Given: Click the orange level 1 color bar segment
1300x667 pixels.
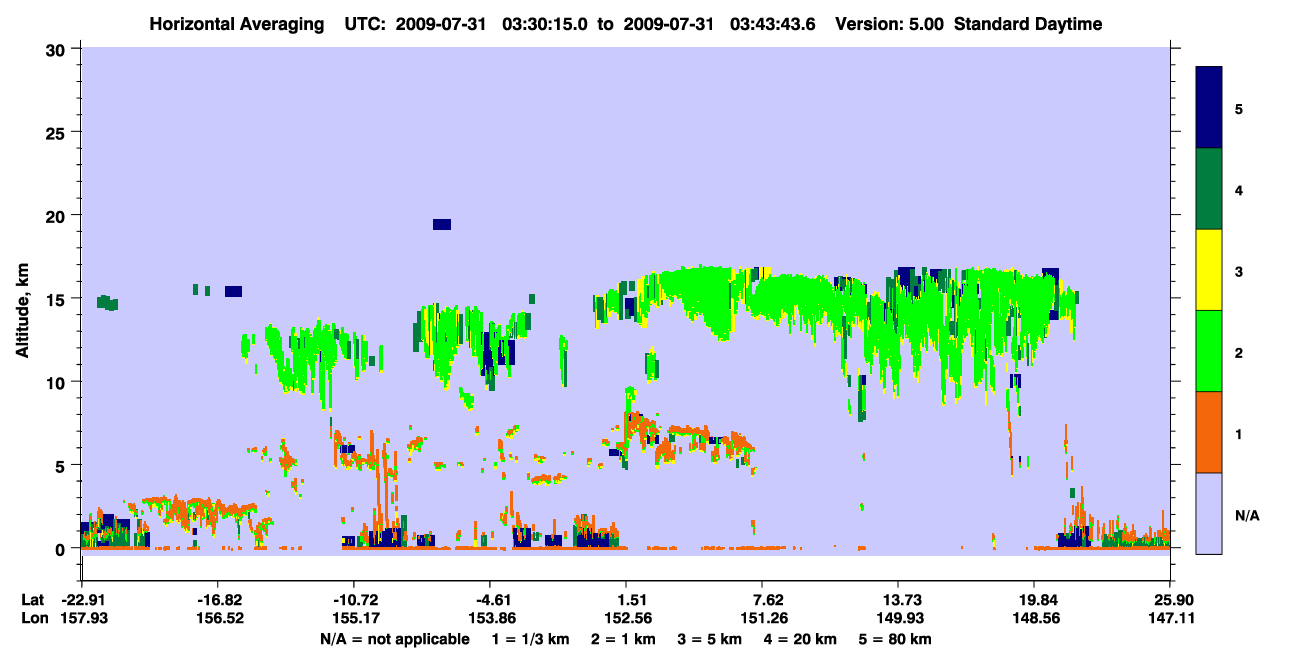Looking at the screenshot, I should coord(1209,432).
